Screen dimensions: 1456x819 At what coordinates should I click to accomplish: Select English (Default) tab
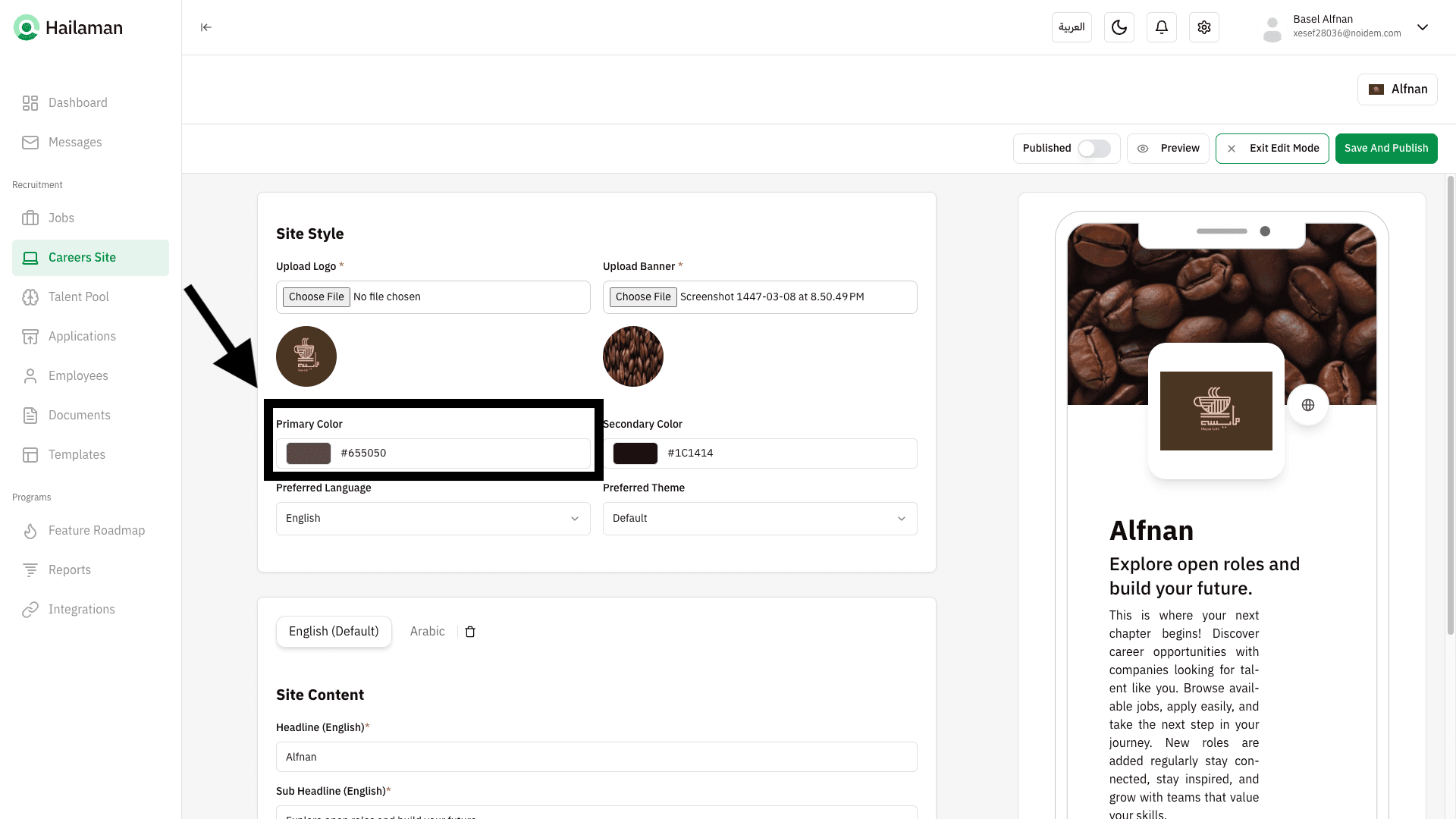coord(334,632)
